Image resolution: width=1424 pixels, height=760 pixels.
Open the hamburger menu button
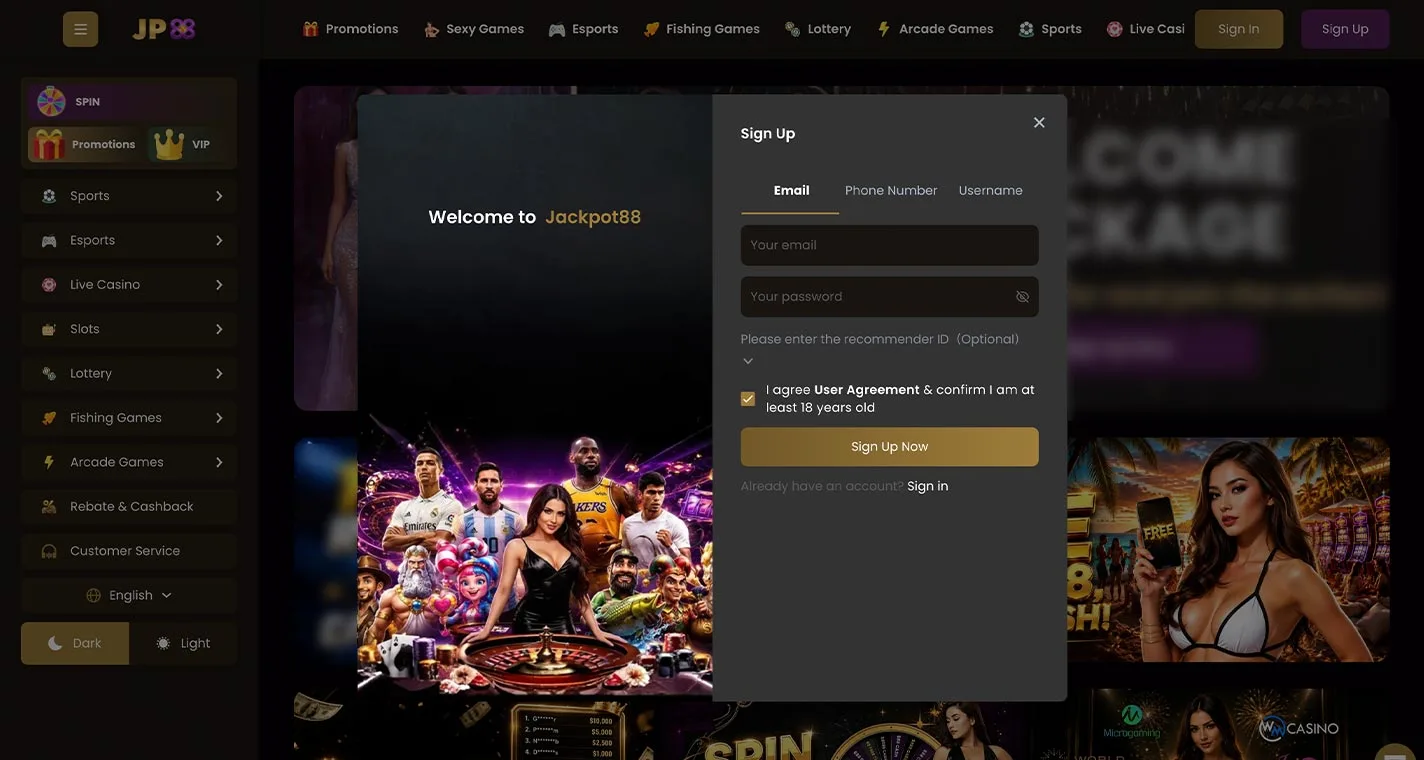pos(80,29)
